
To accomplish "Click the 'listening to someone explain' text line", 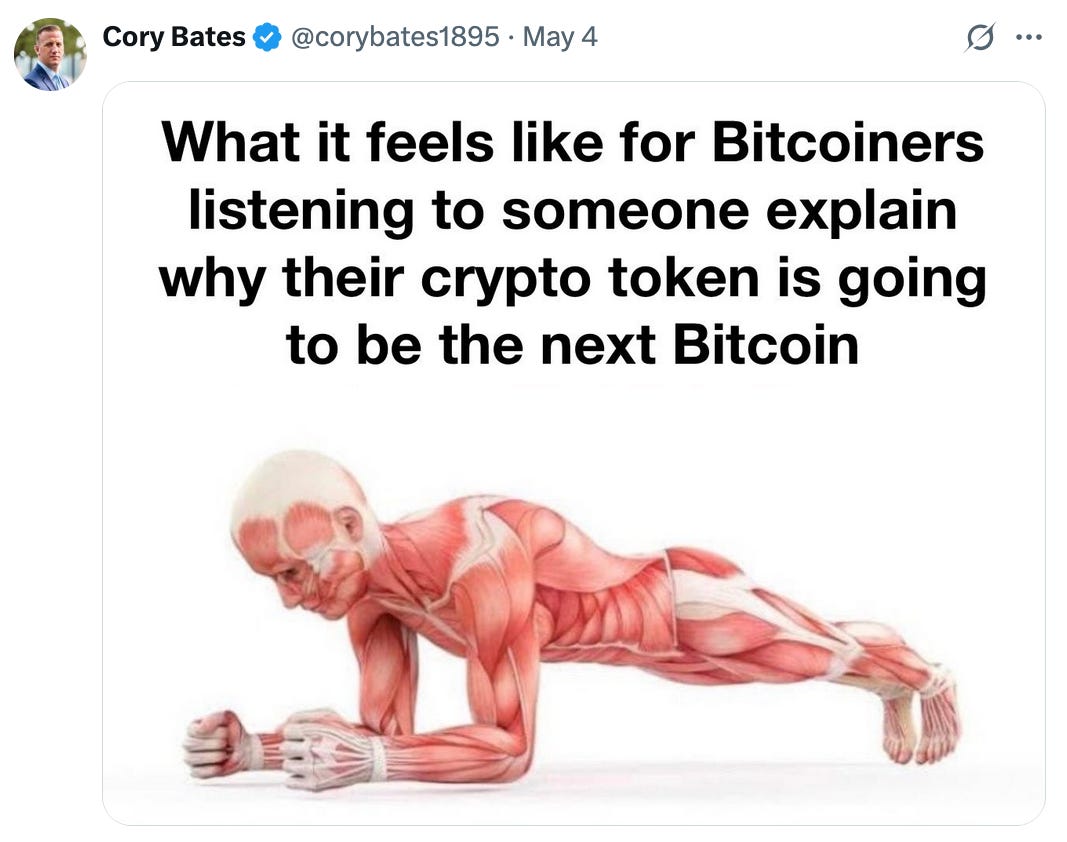I will 572,210.
